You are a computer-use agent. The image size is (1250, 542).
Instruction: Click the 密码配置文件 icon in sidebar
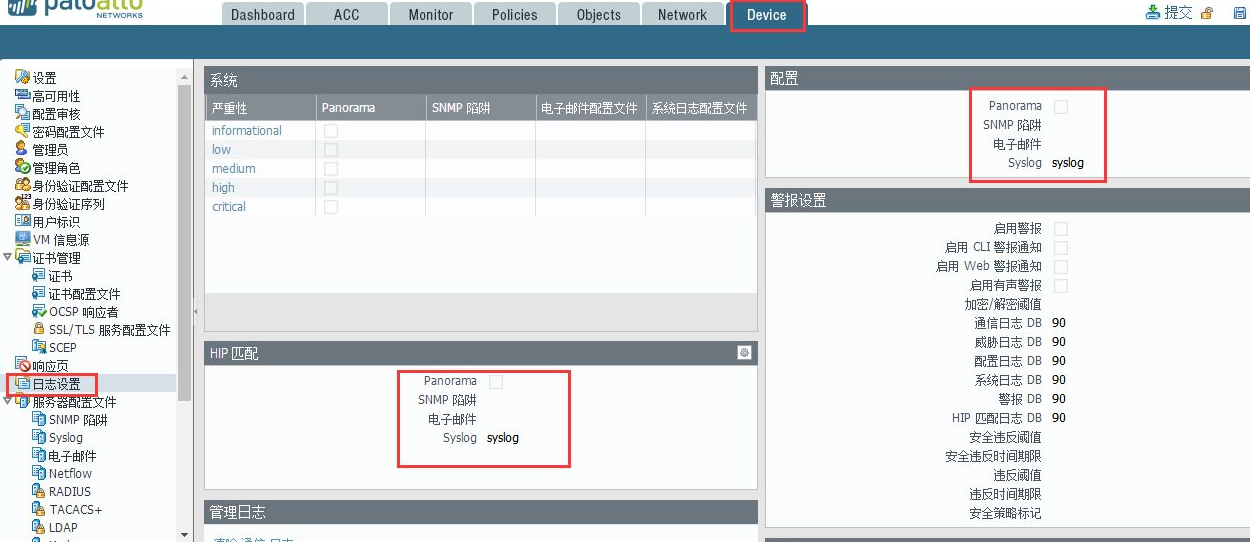click(x=22, y=131)
